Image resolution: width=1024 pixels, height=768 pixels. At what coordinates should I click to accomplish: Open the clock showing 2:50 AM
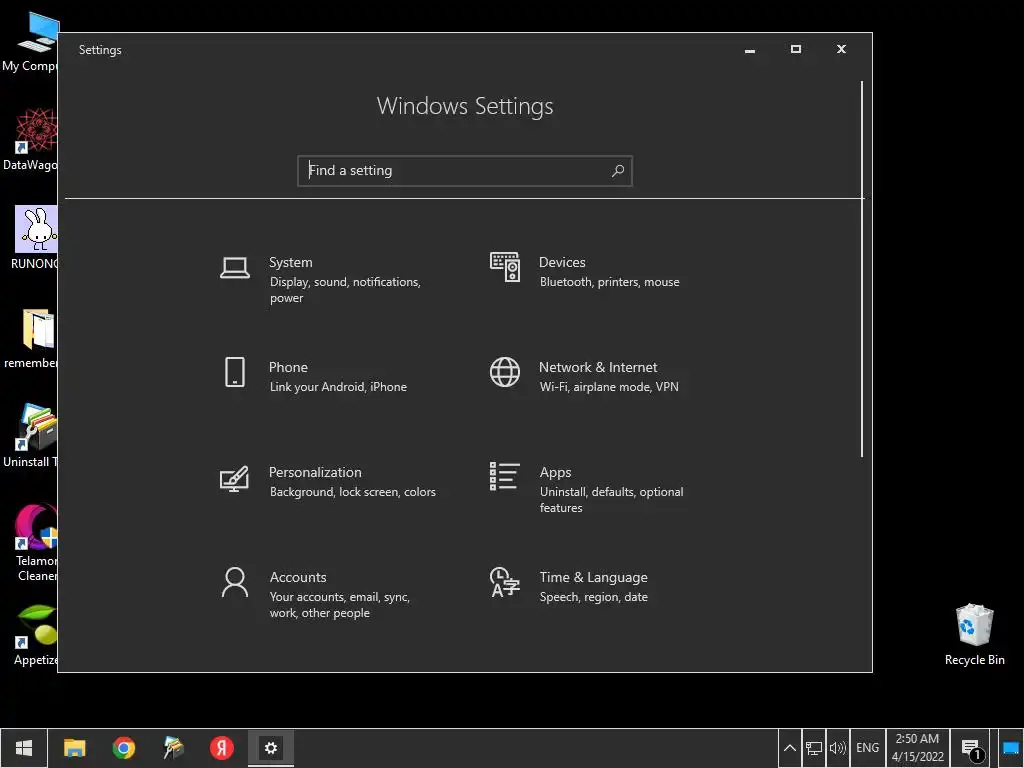click(x=918, y=748)
